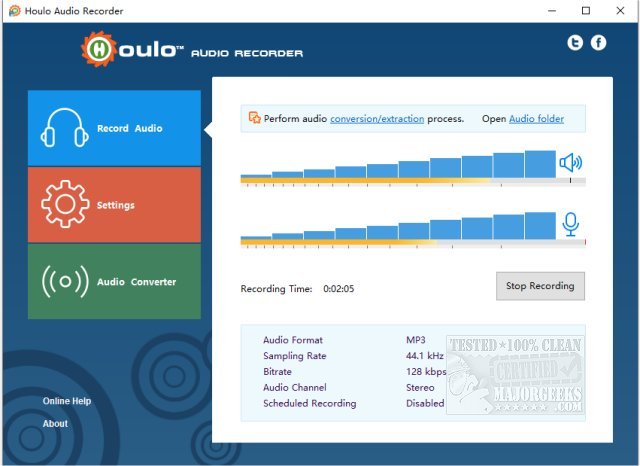
Task: Open the Settings tab
Action: click(114, 205)
